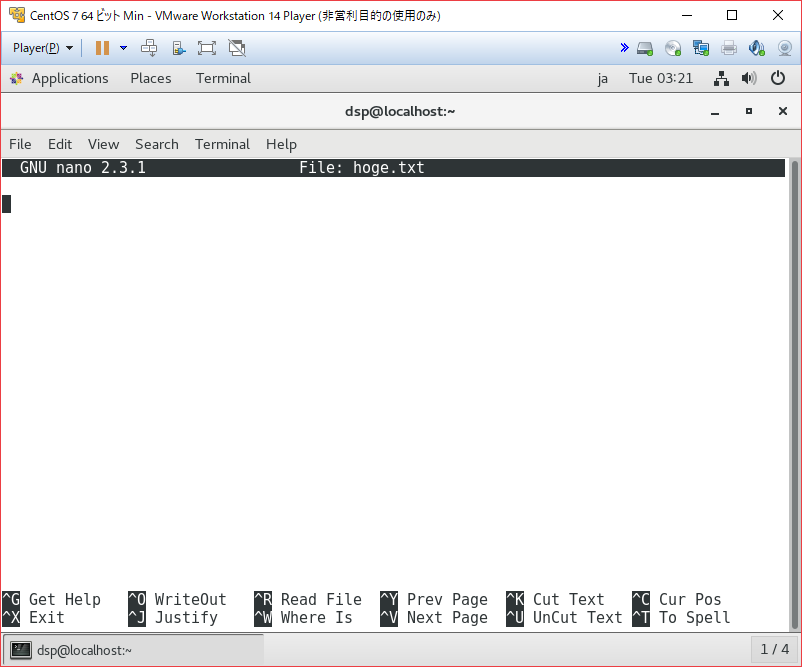Open the Terminal menu in GNOME top bar
The height and width of the screenshot is (667, 802).
(x=224, y=78)
